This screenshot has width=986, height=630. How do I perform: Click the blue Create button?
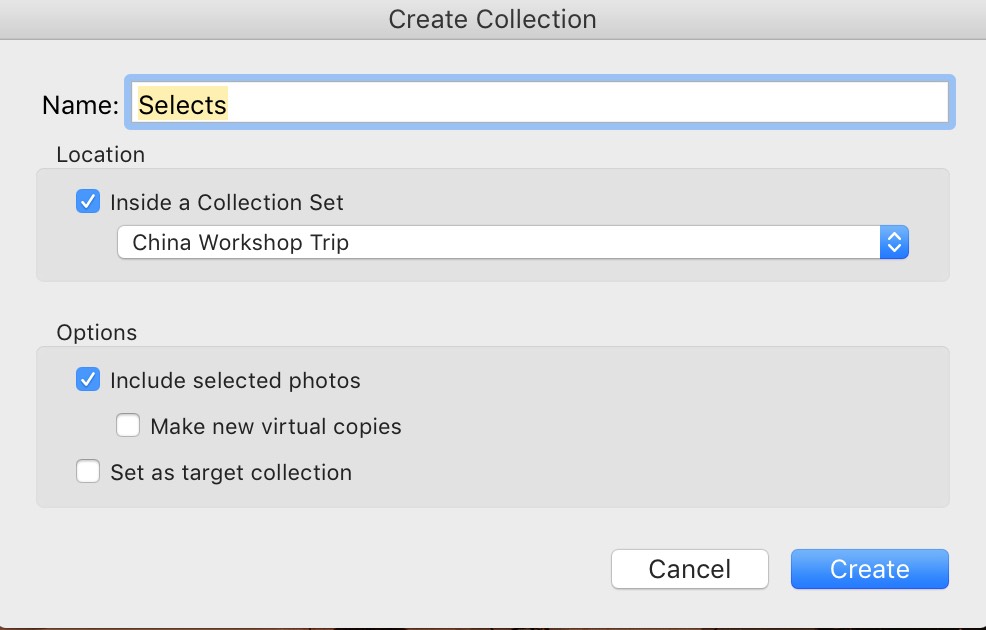click(870, 569)
